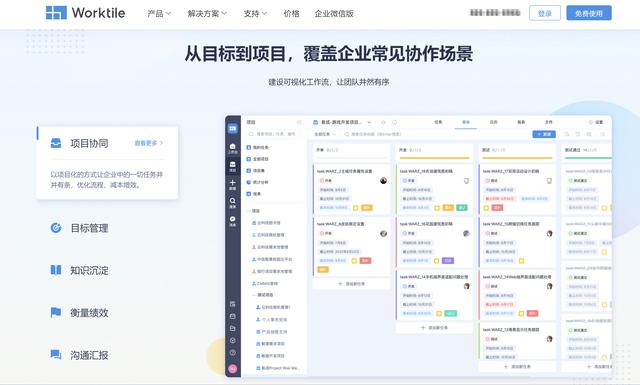This screenshot has height=385, width=640.
Task: Click the gear 设置 in board tab bar
Action: tap(596, 122)
